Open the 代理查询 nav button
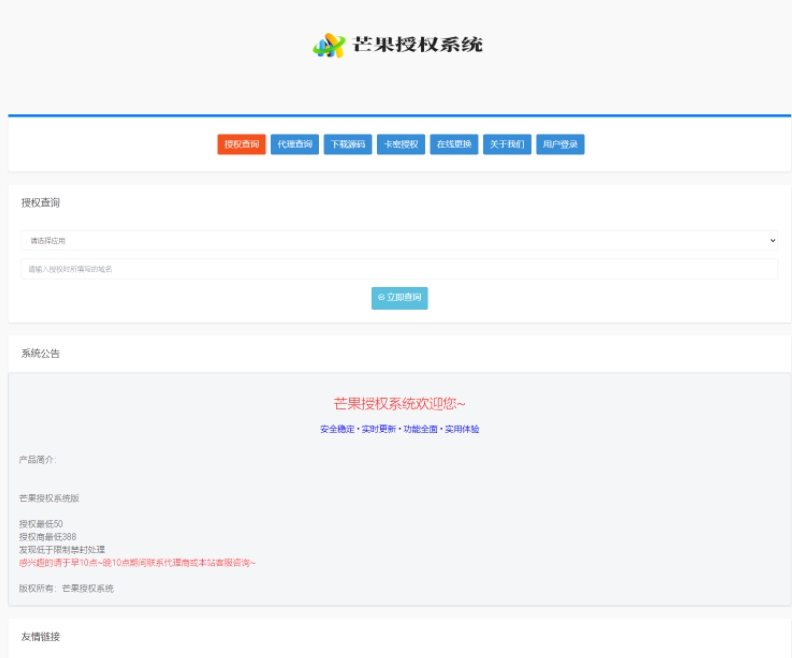The width and height of the screenshot is (792, 658). click(294, 144)
